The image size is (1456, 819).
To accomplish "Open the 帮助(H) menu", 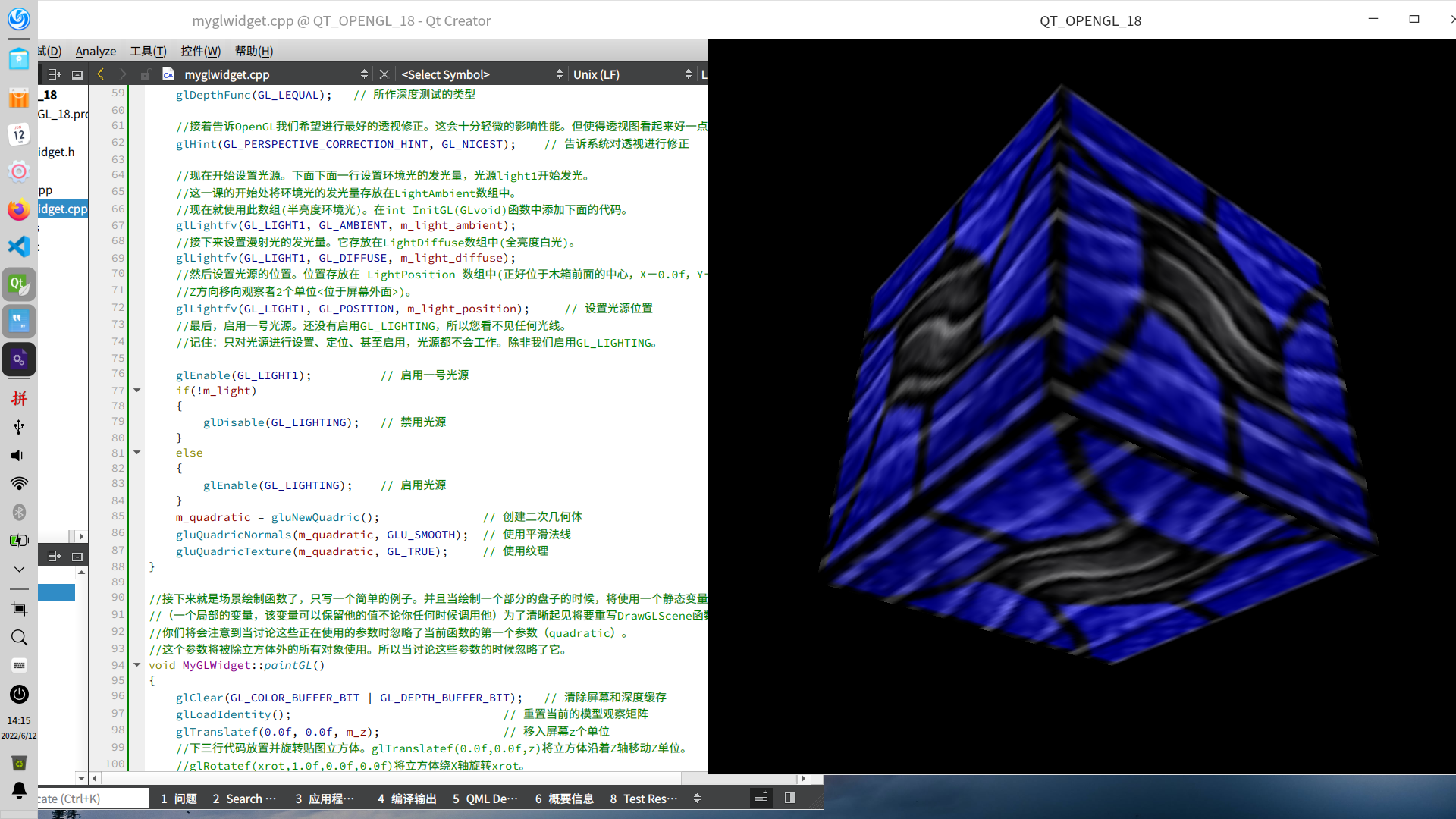I will [x=253, y=51].
